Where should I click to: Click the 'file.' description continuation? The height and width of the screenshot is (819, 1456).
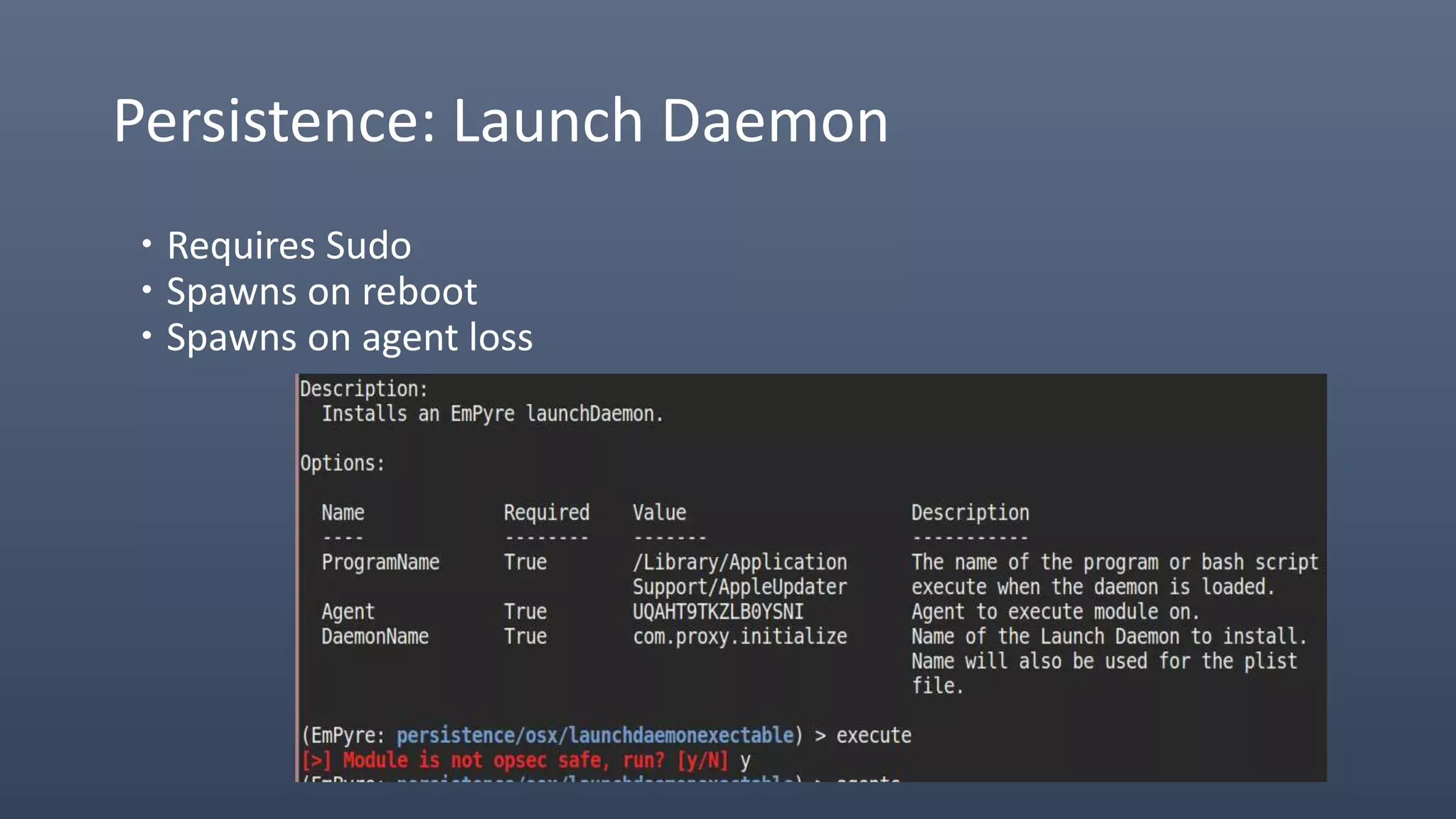coord(938,686)
